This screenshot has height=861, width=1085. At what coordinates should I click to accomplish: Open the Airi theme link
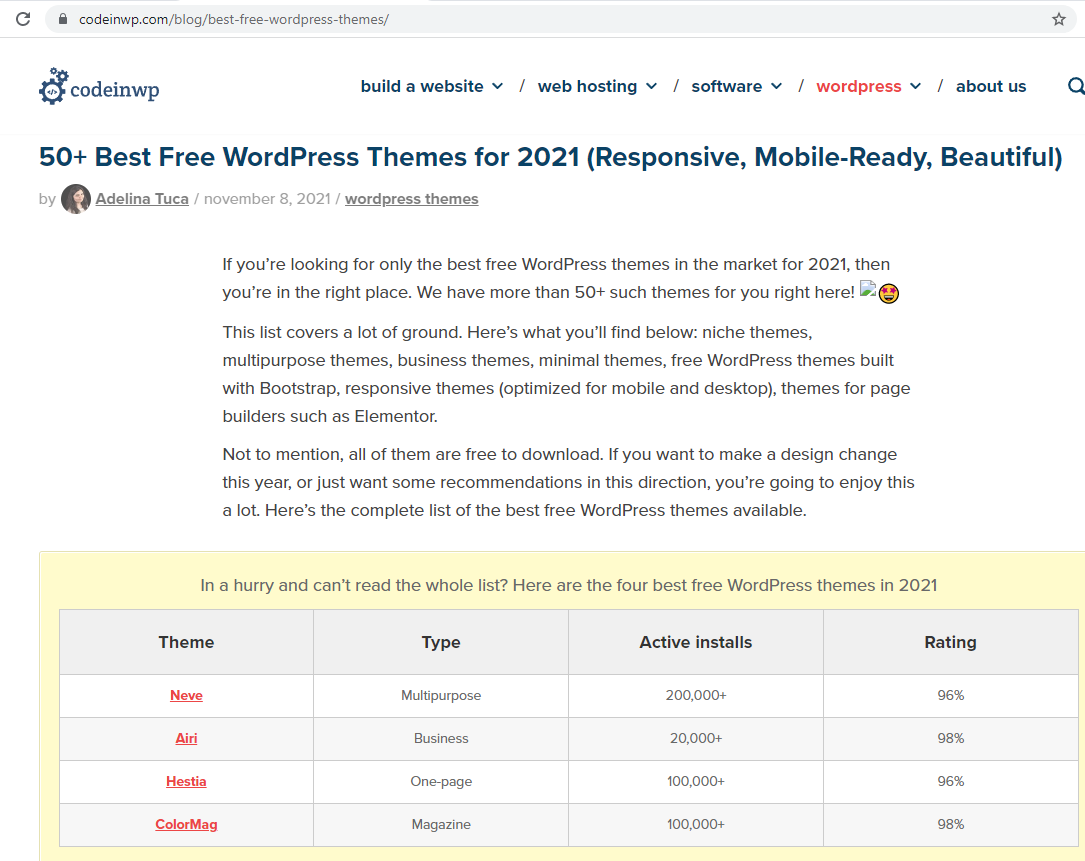(x=186, y=738)
